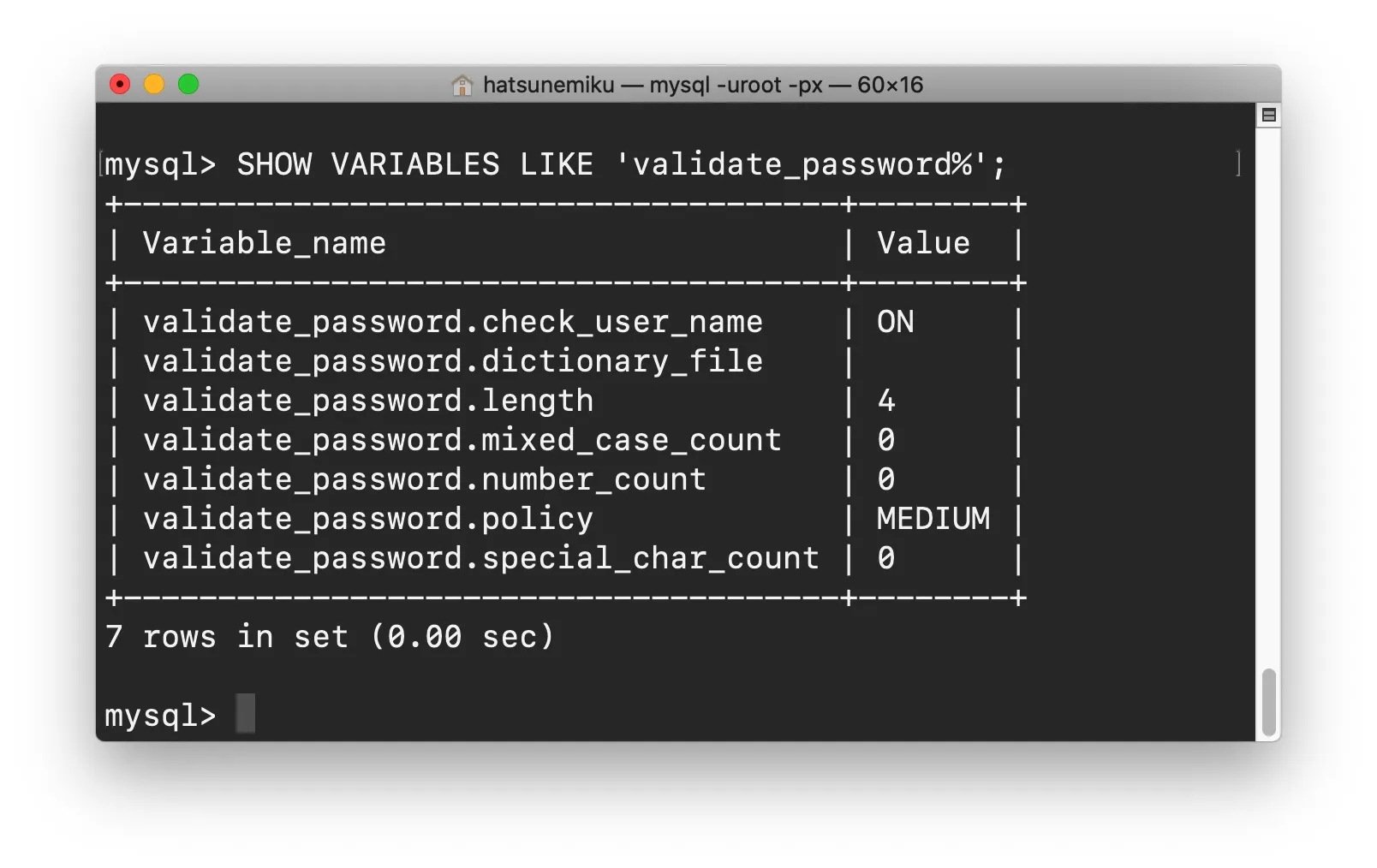Image resolution: width=1377 pixels, height=868 pixels.
Task: Click validate_password.special_char_count text
Action: coord(481,558)
